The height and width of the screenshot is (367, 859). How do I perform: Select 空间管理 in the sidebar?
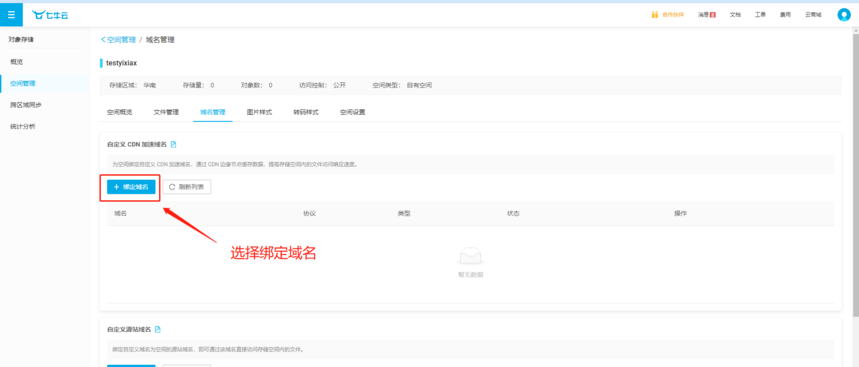22,83
